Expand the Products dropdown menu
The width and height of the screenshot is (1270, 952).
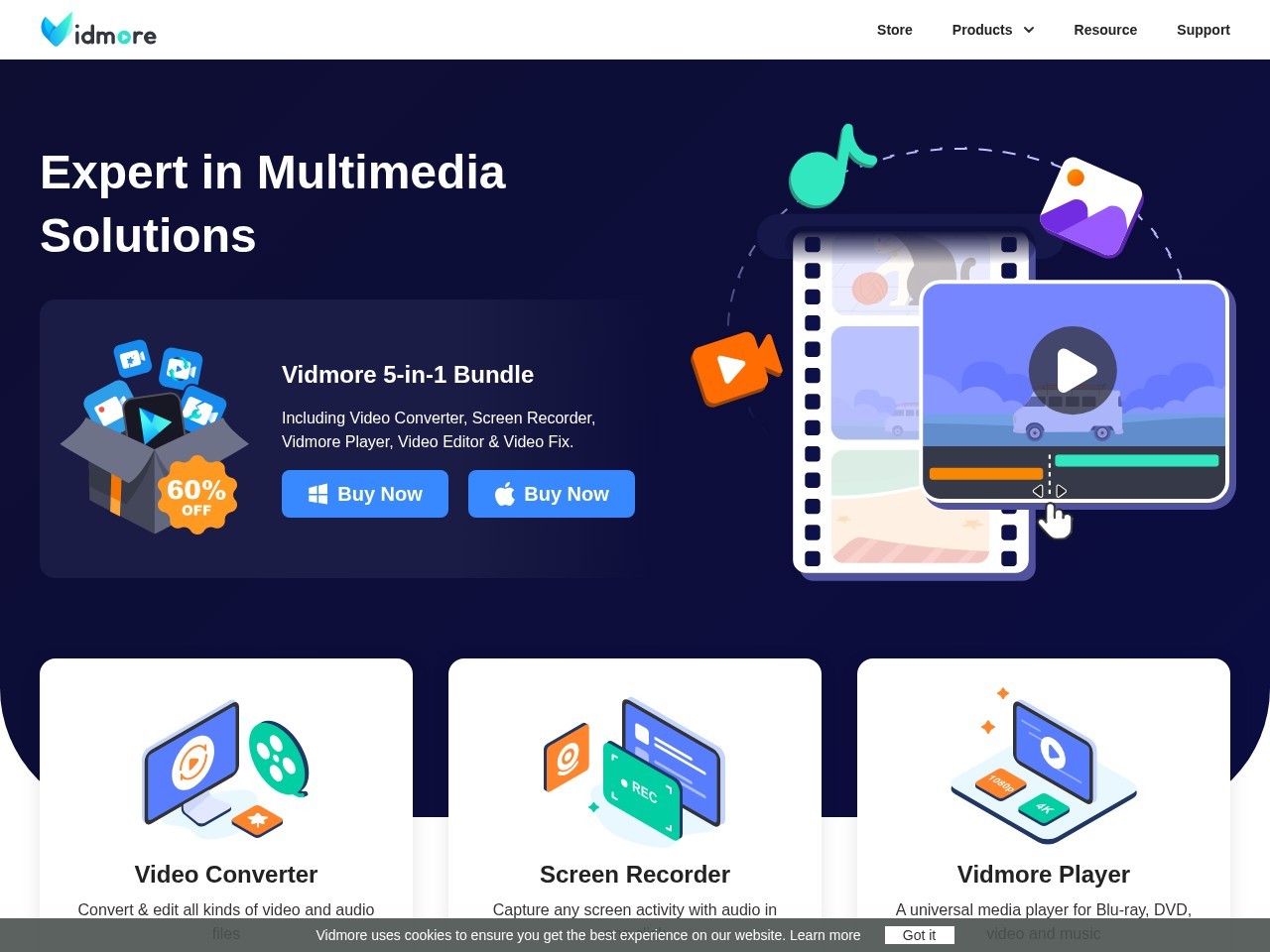[x=992, y=30]
